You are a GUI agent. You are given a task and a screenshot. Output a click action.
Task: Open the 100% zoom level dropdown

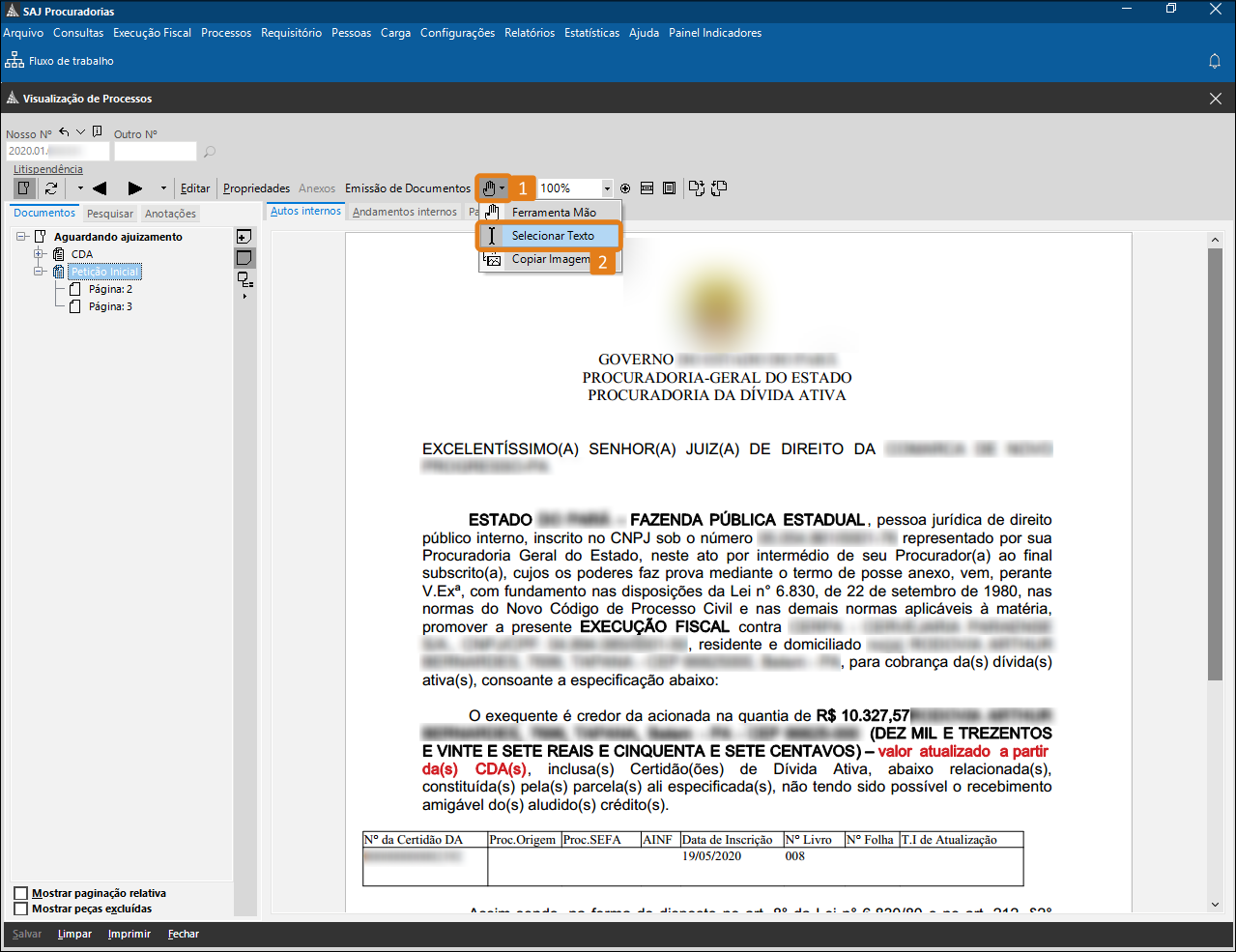point(607,188)
